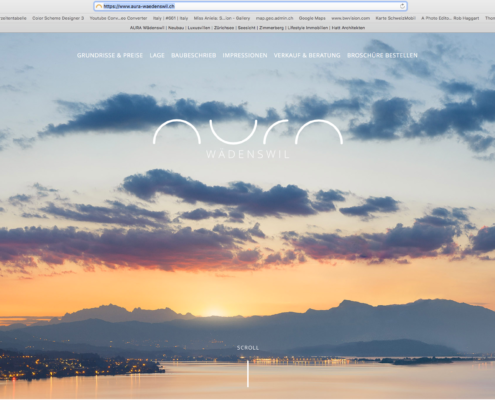Image resolution: width=495 pixels, height=400 pixels.
Task: Click the AURA arc logo
Action: pos(248,132)
